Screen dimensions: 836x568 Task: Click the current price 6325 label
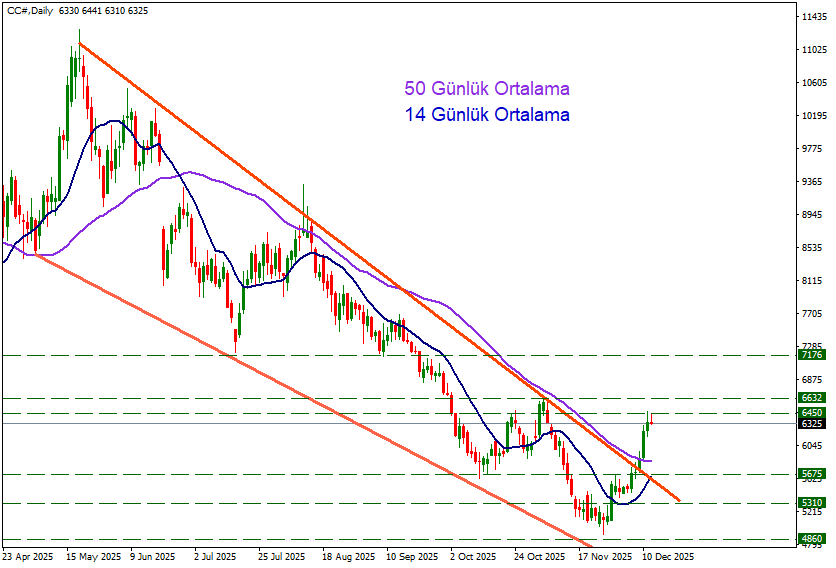[812, 423]
